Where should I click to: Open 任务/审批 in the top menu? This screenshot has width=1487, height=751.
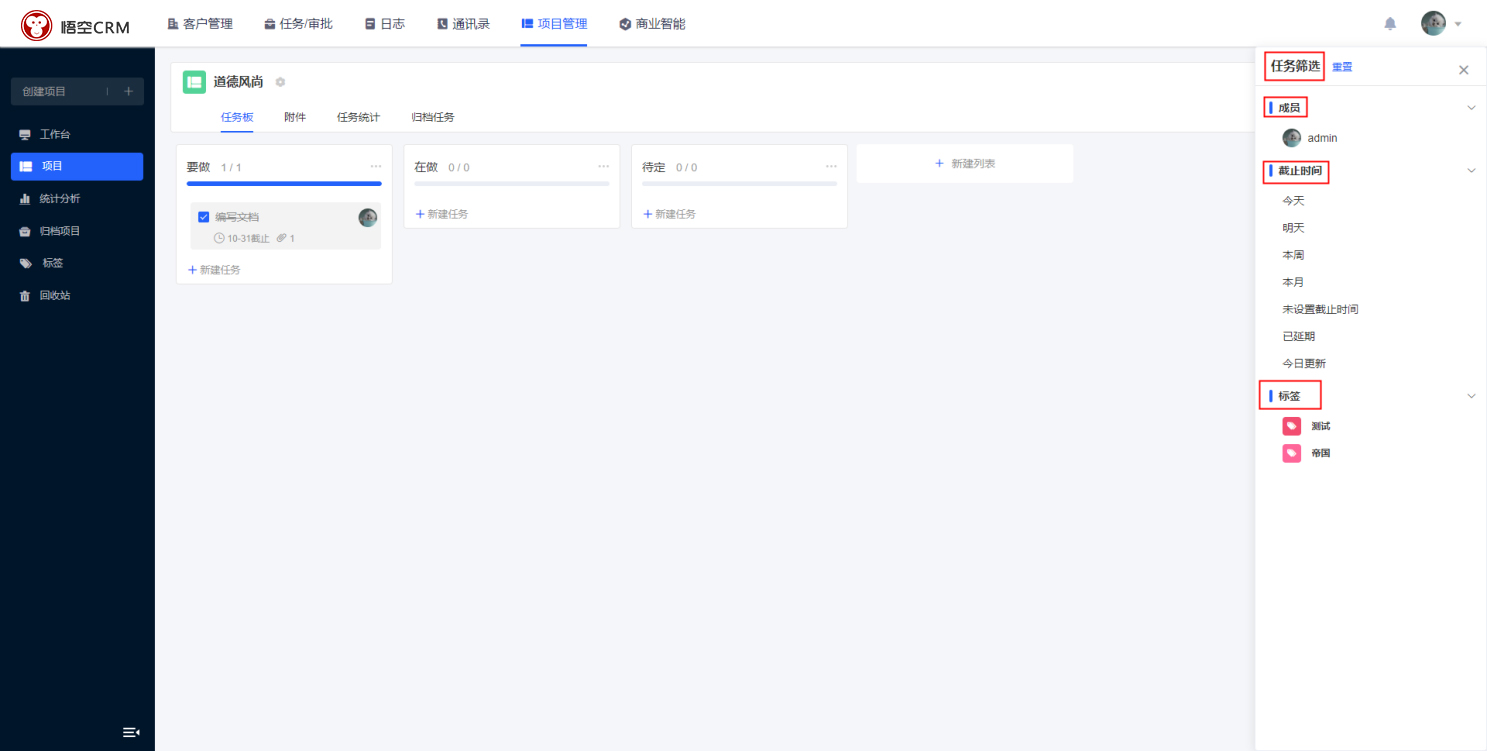(x=298, y=24)
